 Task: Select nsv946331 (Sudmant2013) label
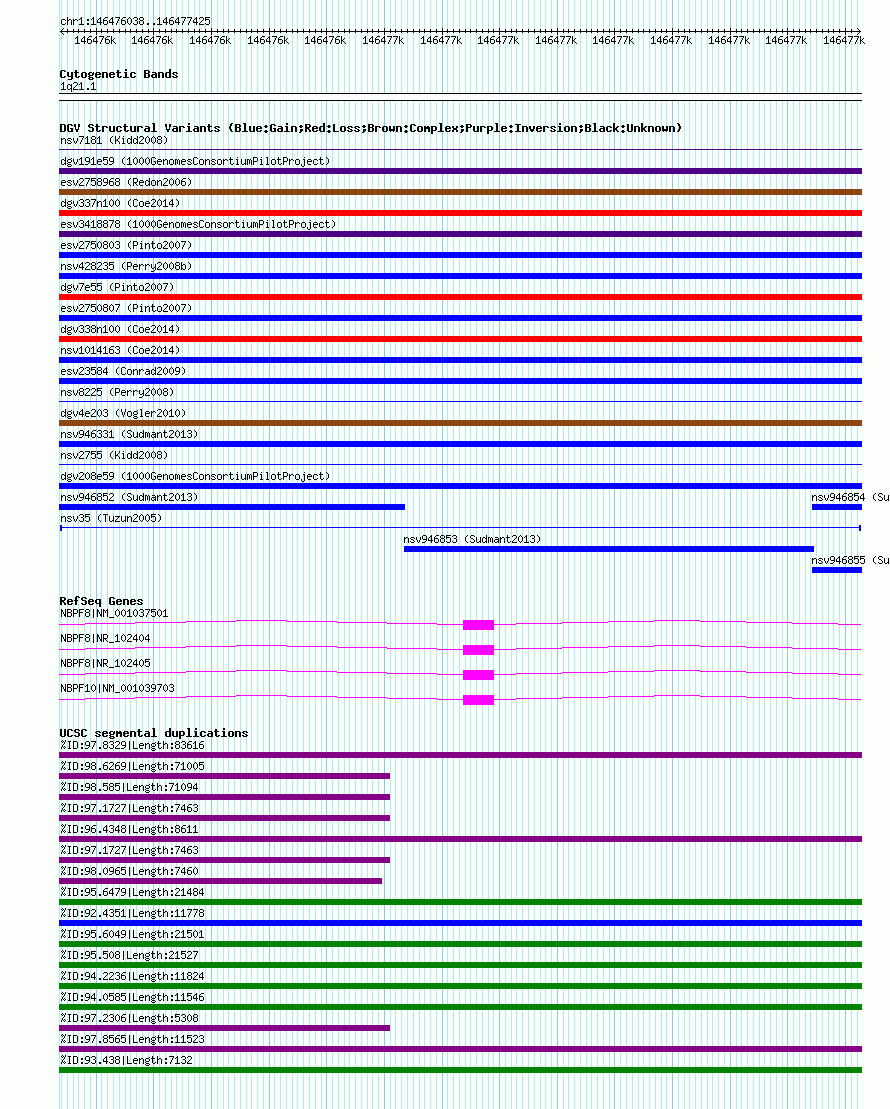(129, 434)
